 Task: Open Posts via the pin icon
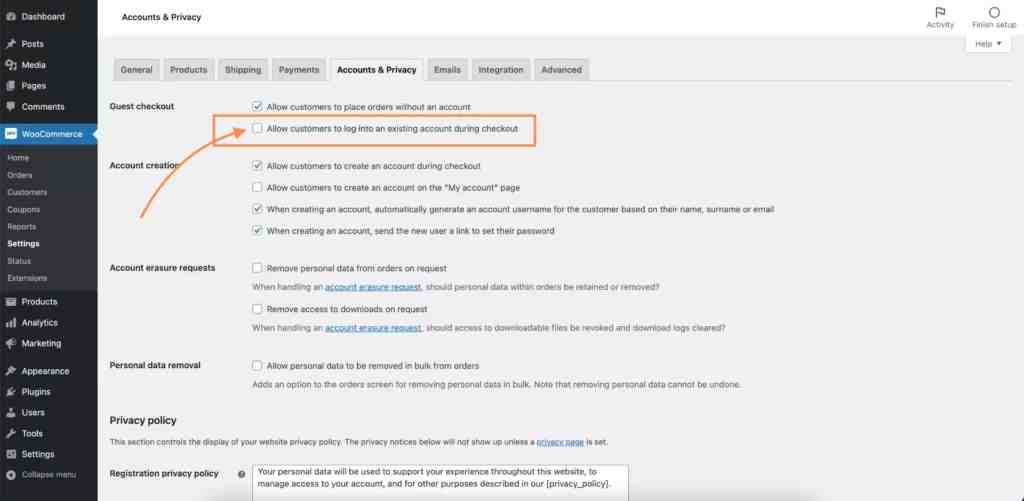[10, 44]
